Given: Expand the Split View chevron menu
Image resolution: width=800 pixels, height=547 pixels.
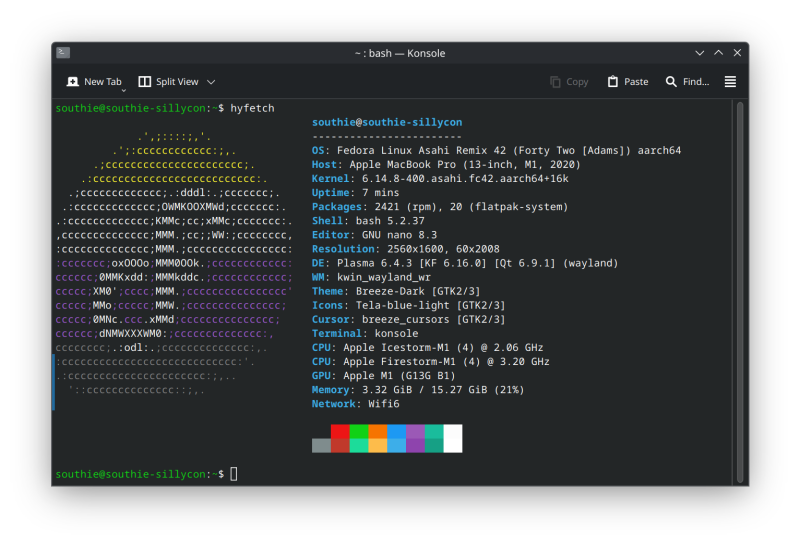Looking at the screenshot, I should click(x=211, y=82).
